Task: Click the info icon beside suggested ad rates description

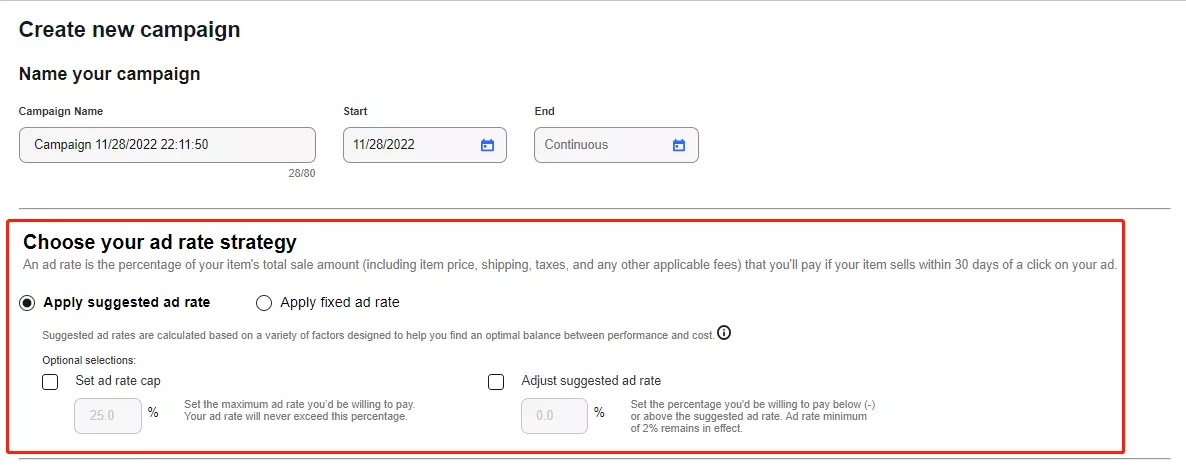Action: 724,333
